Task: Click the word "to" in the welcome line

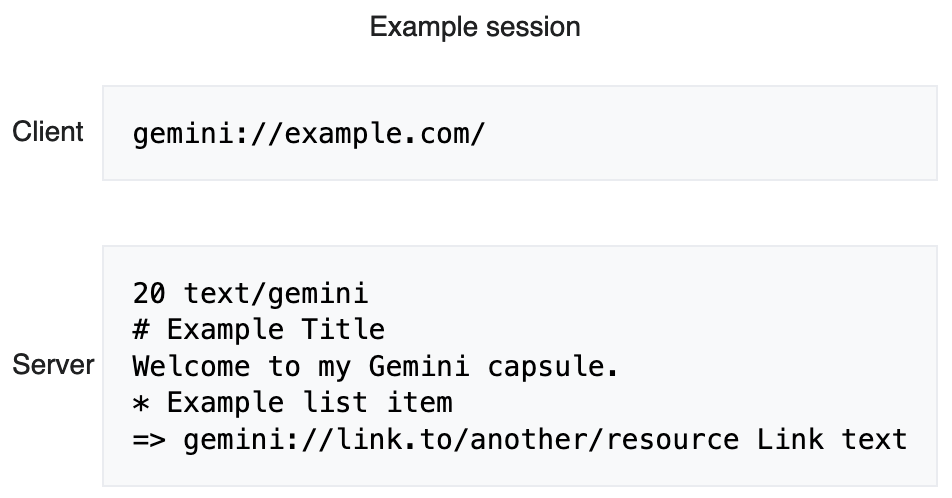Action: [284, 366]
